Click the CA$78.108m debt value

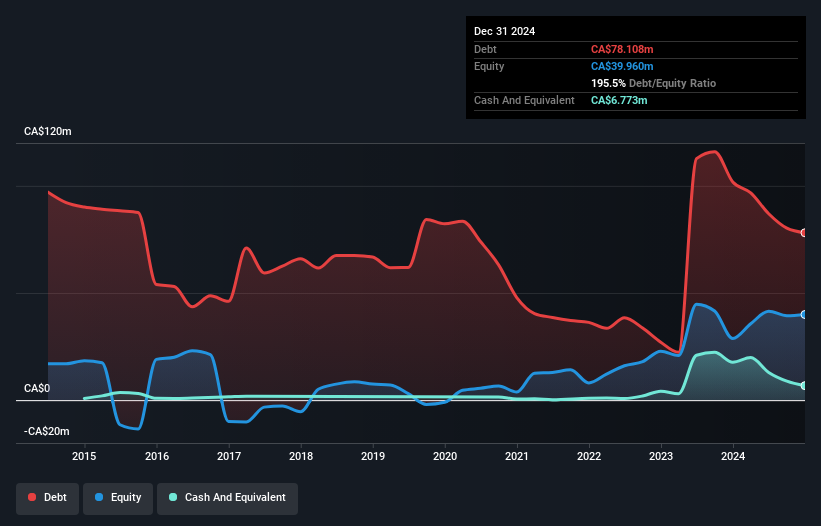click(622, 49)
